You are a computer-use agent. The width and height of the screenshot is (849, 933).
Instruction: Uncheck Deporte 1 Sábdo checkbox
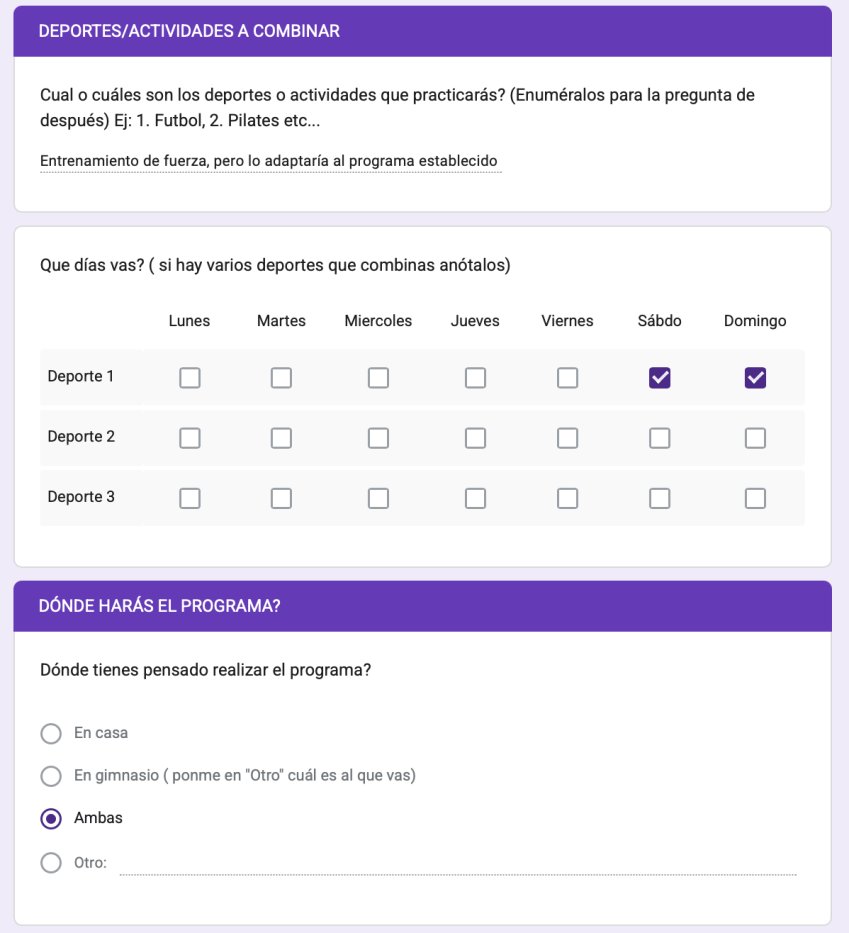point(660,378)
